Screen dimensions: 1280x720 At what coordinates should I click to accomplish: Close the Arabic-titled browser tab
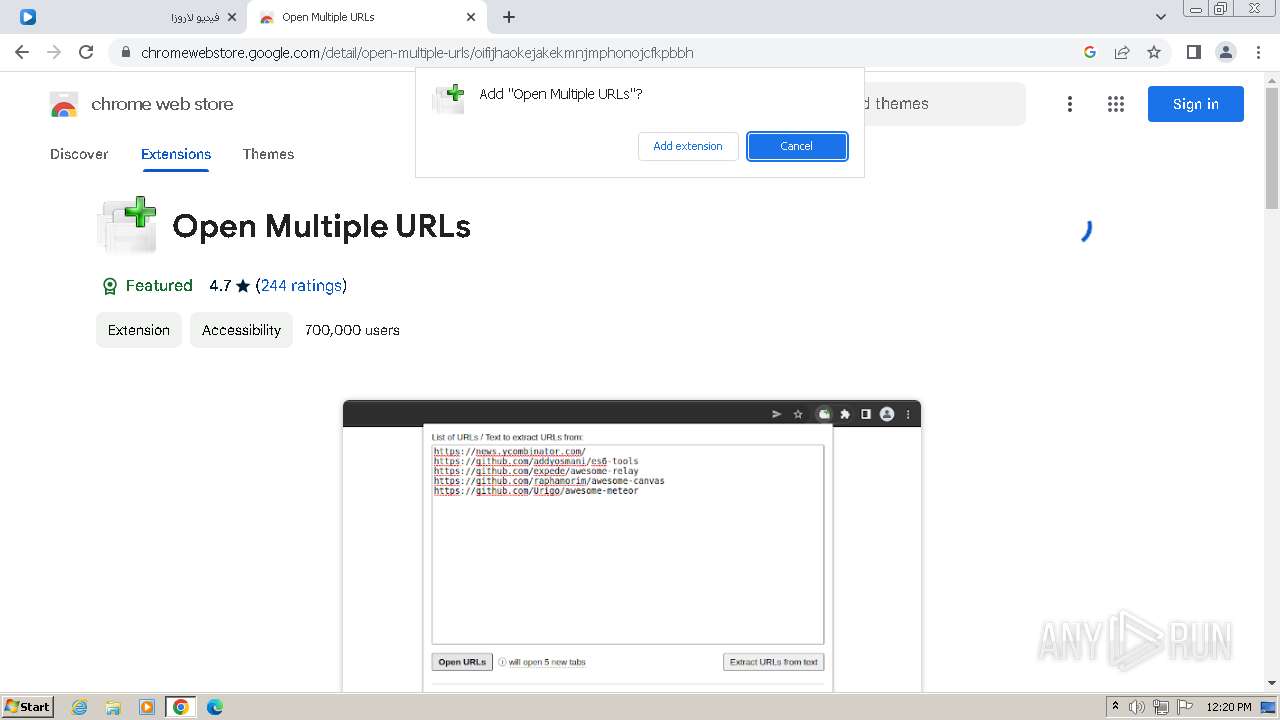(231, 17)
